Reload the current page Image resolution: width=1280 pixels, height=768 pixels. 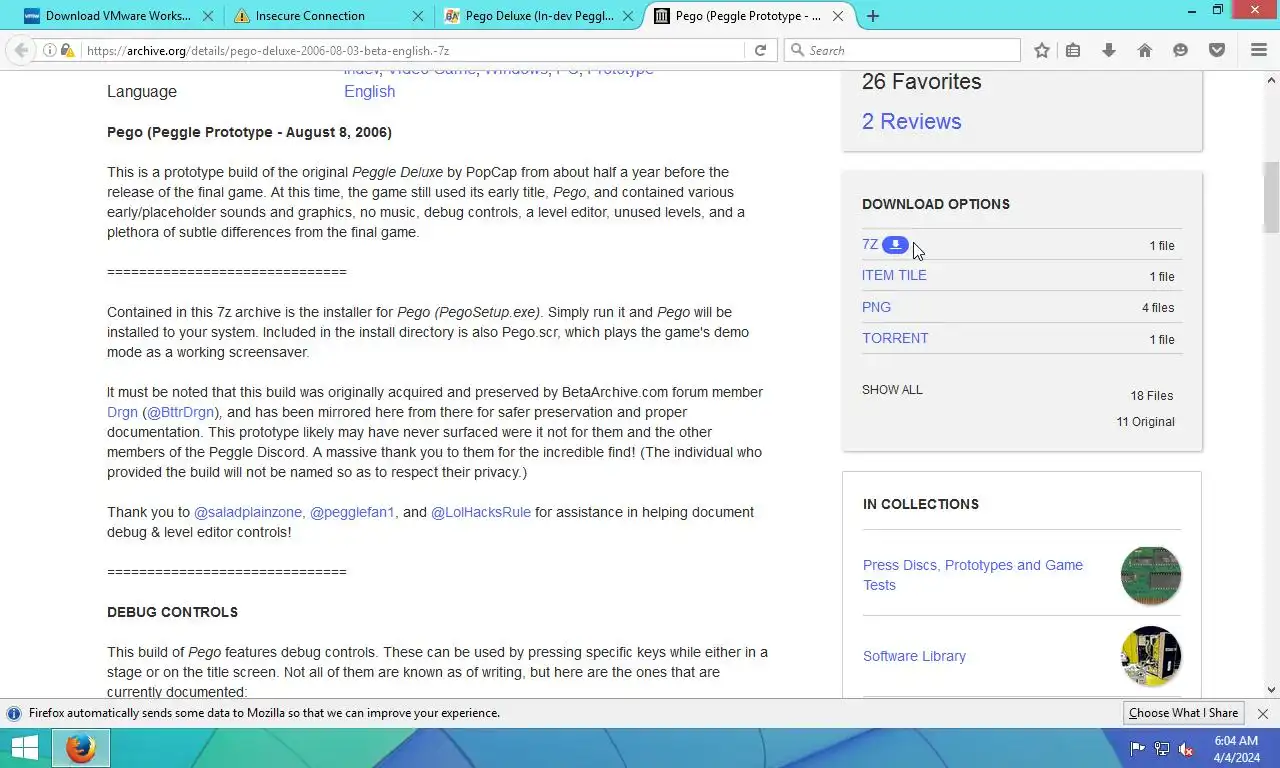760,50
